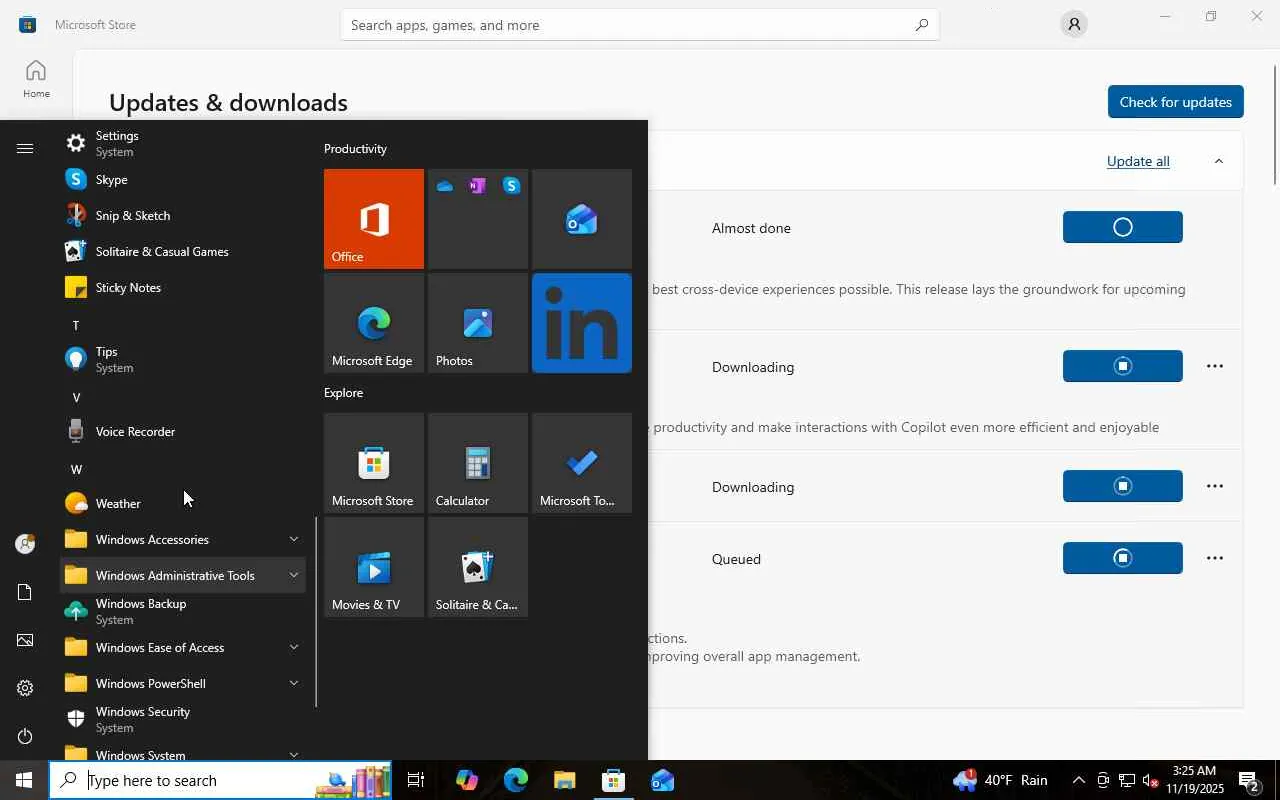Click the taskbar 'Type here to search' box
Image resolution: width=1280 pixels, height=800 pixels.
(x=221, y=780)
